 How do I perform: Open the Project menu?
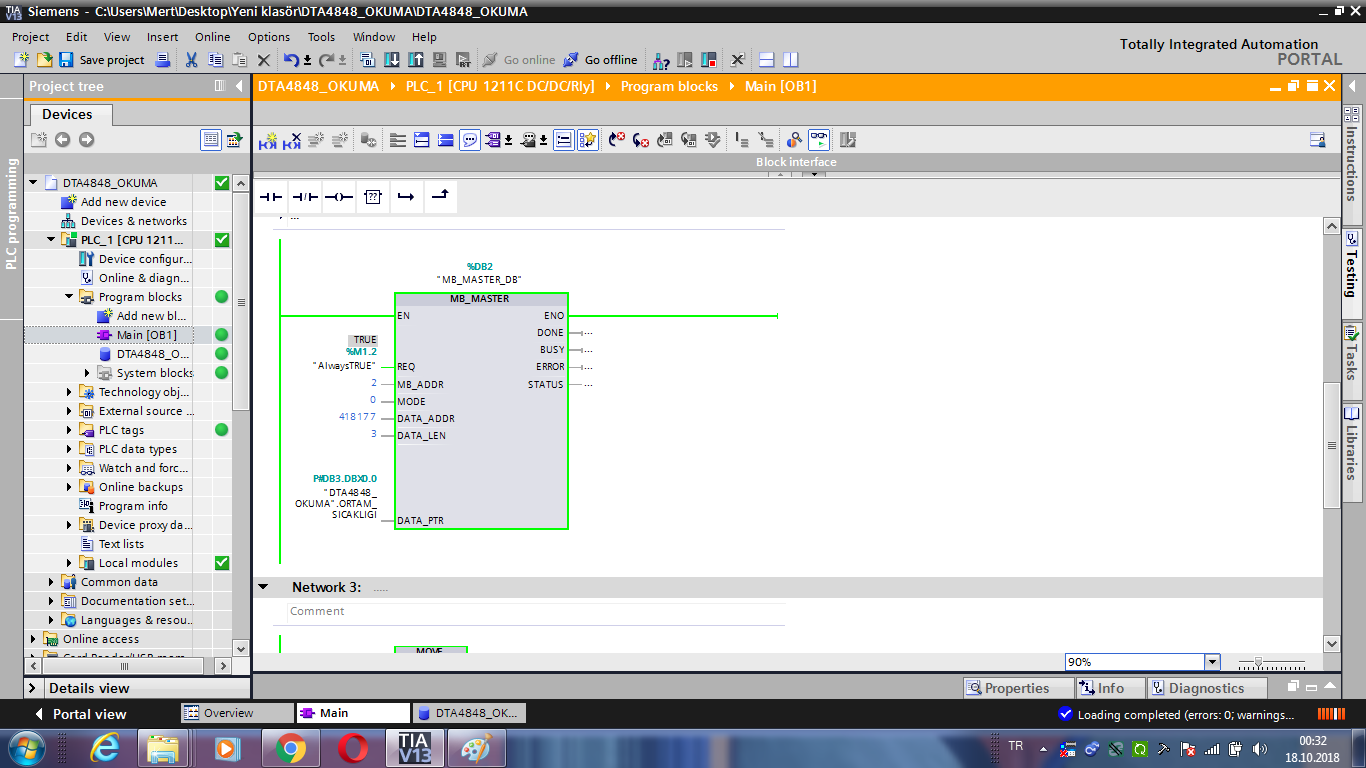(x=31, y=37)
